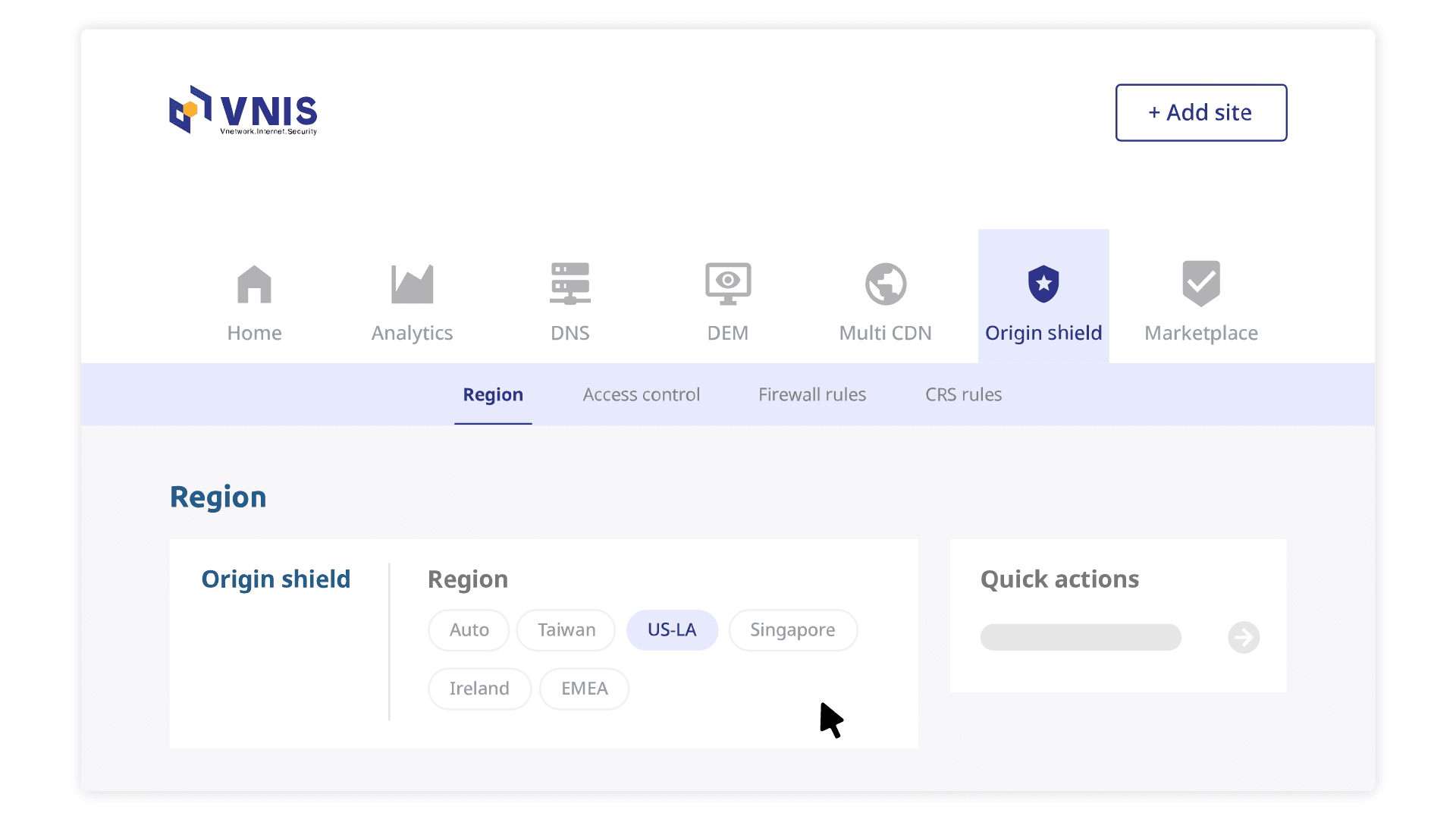Screen dimensions: 1456x819
Task: Select the Ireland region
Action: pos(479,689)
